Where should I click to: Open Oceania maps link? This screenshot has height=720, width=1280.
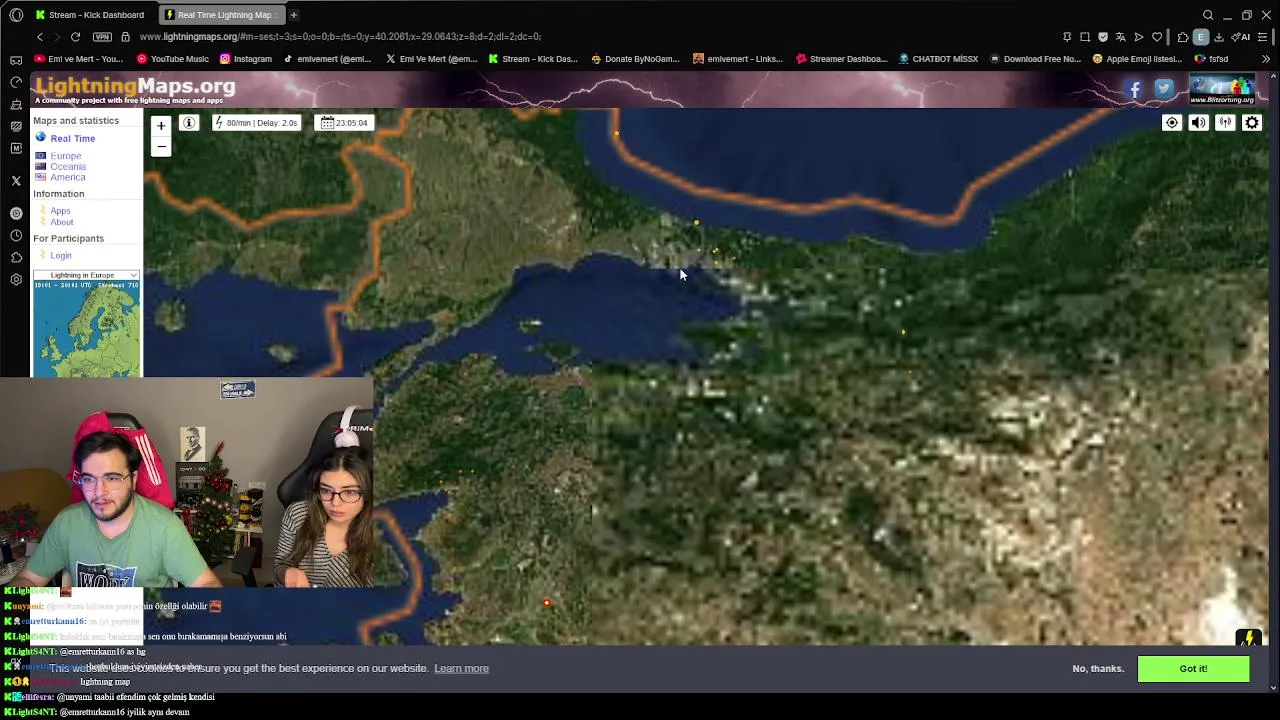[x=68, y=167]
